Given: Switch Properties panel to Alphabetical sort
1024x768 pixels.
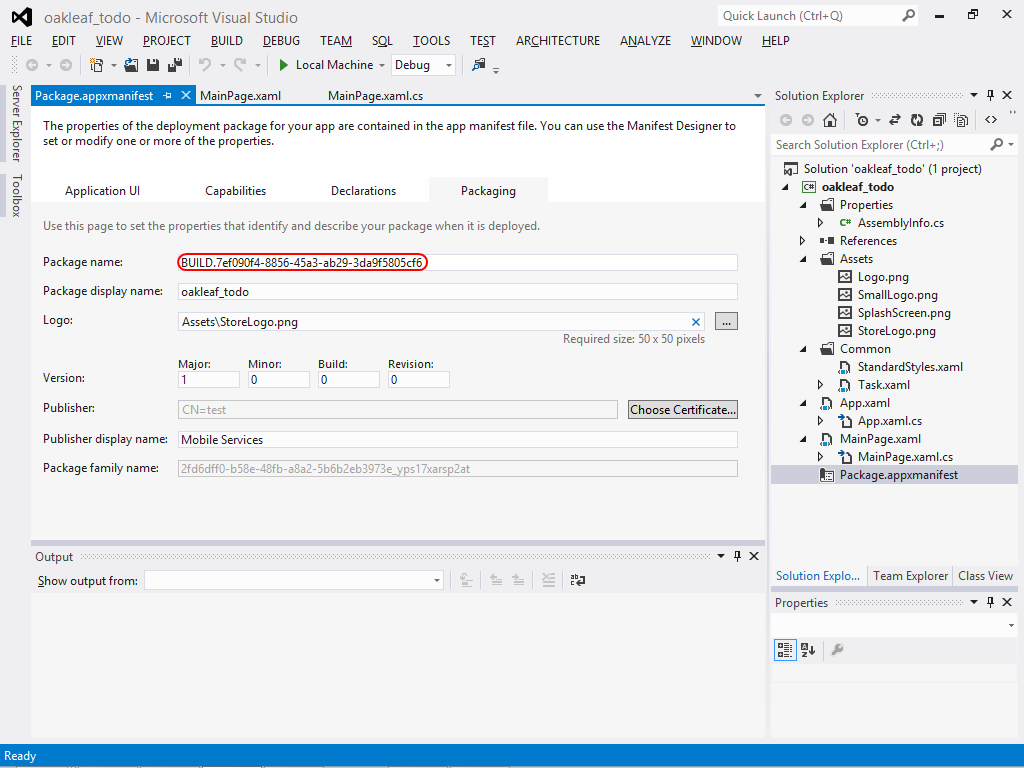Looking at the screenshot, I should [808, 650].
